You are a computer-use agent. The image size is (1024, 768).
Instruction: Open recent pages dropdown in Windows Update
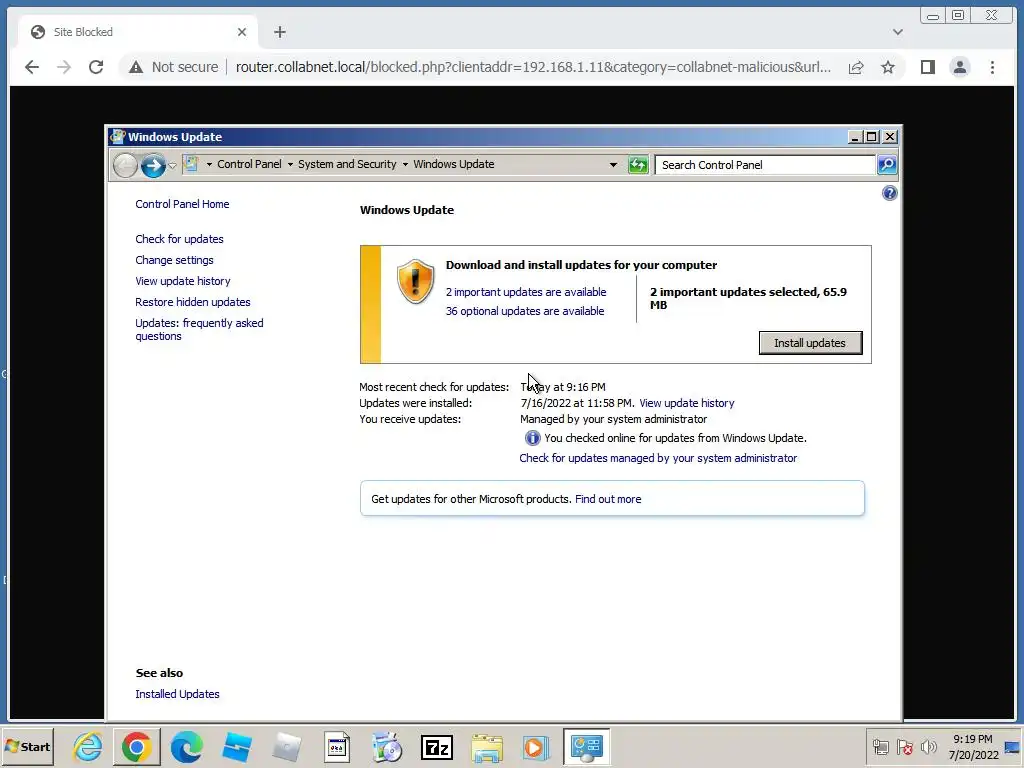coord(172,166)
